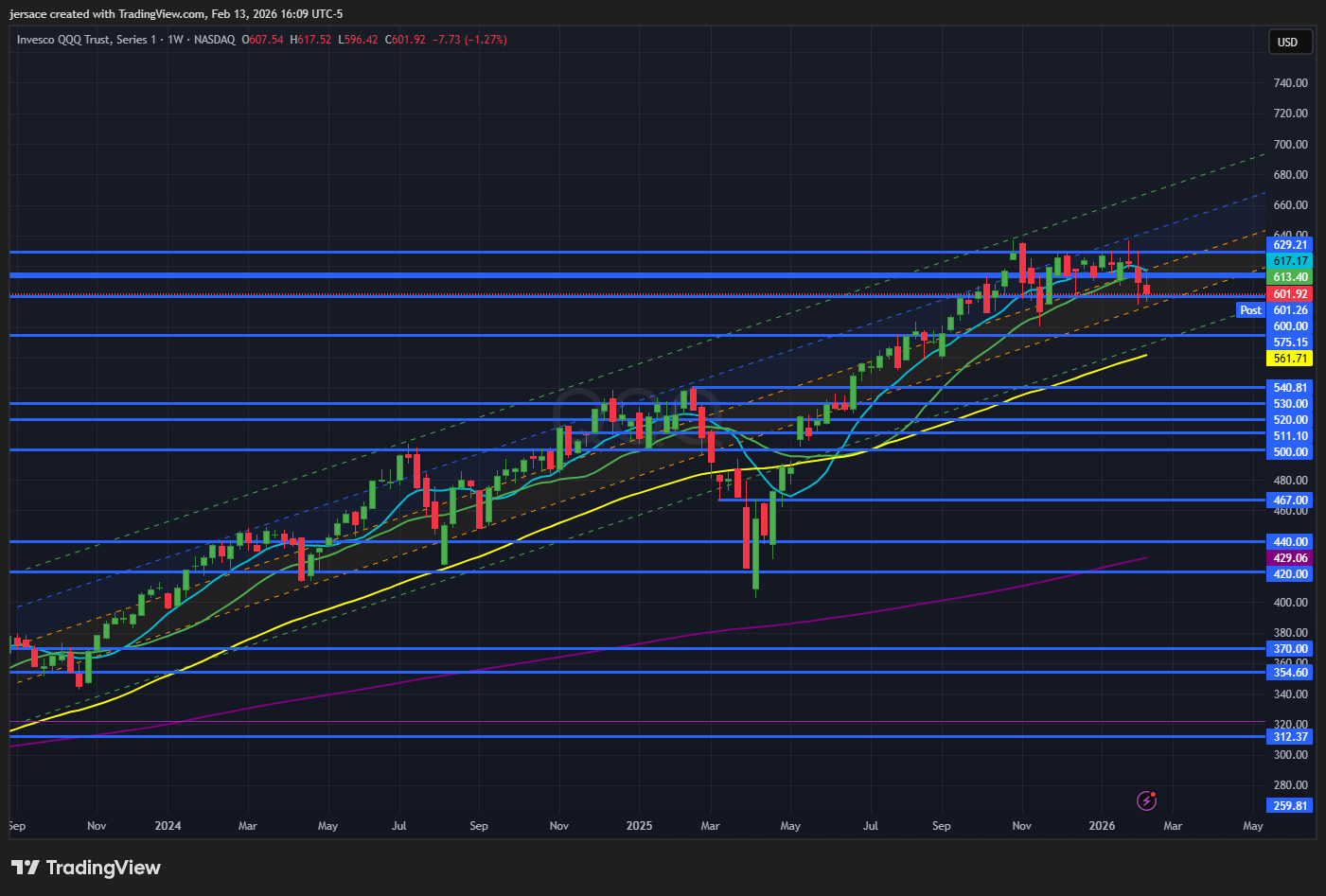The image size is (1326, 896).
Task: Click the 720.00 price axis tick
Action: [x=1290, y=114]
